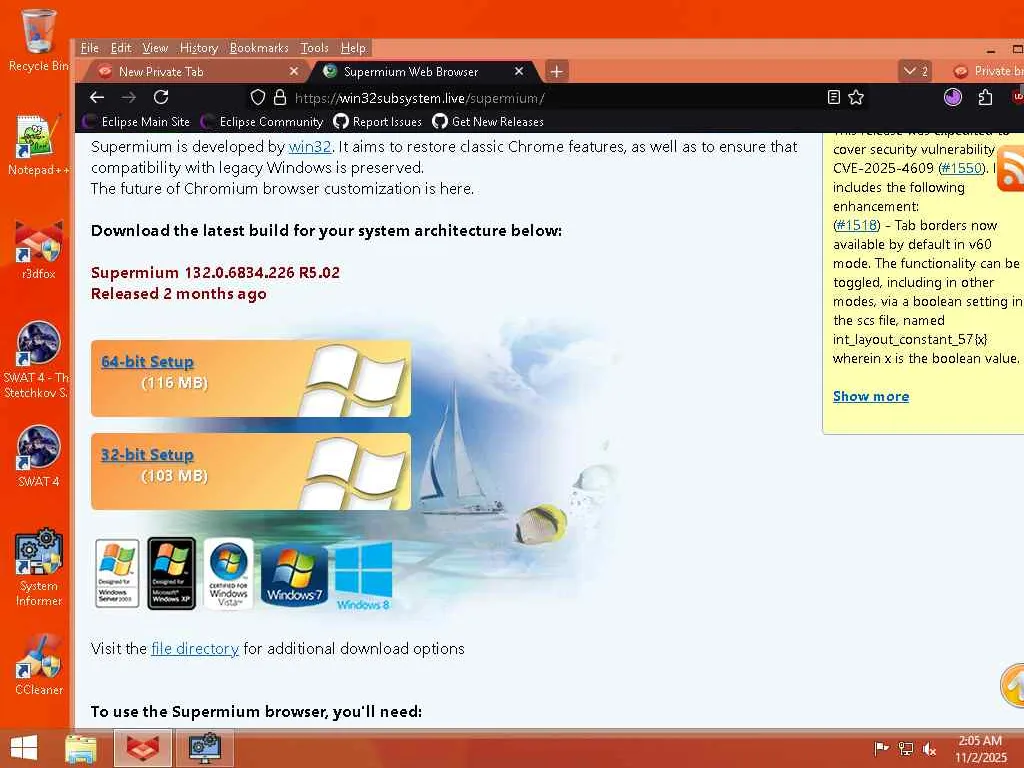The image size is (1024, 768).
Task: Open Action Center flag tray icon
Action: point(881,749)
